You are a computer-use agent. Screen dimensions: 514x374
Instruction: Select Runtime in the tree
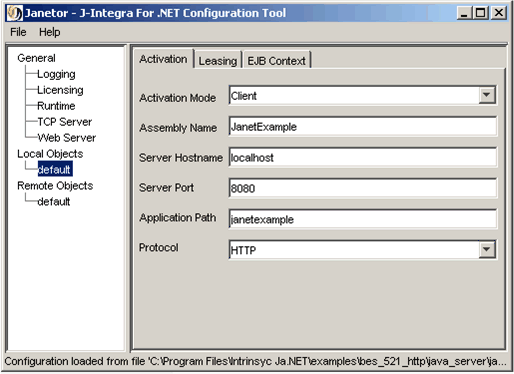click(56, 106)
